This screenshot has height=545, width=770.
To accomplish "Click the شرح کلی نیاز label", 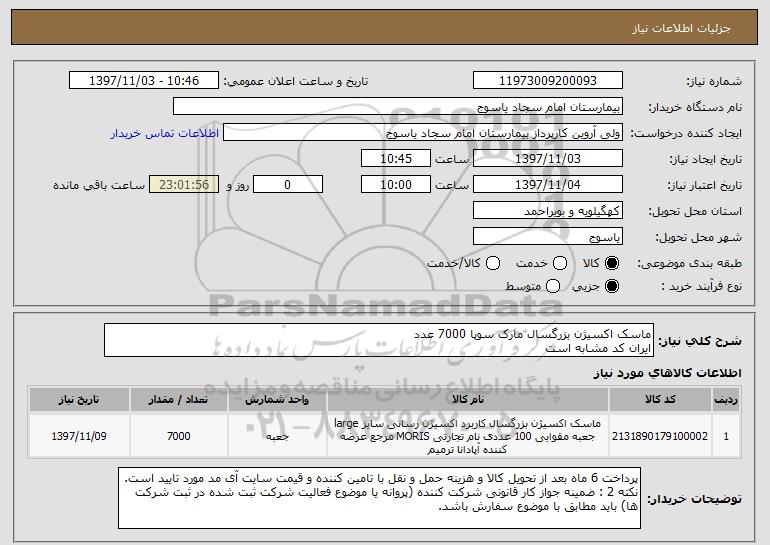I will [x=700, y=341].
